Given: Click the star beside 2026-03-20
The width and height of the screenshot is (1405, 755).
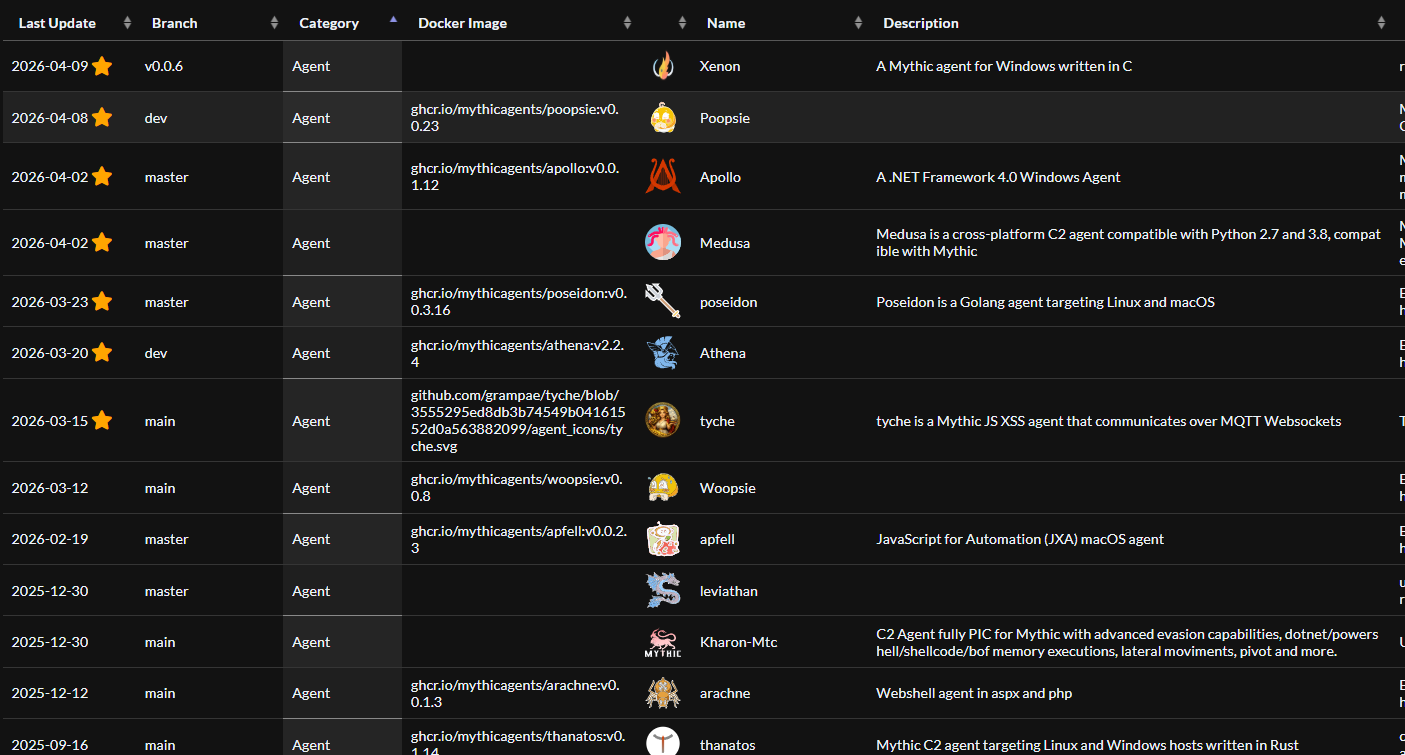Looking at the screenshot, I should coord(102,352).
